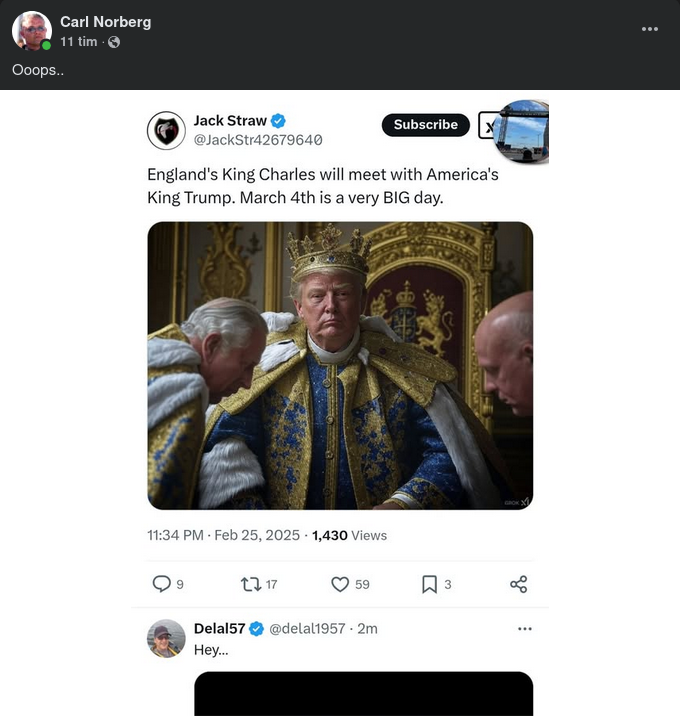The height and width of the screenshot is (716, 680).
Task: Like the tweet with heart icon
Action: (340, 584)
